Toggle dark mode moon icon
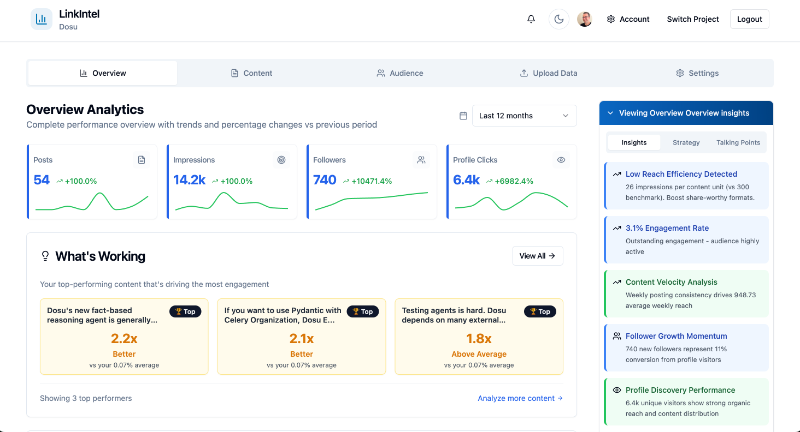This screenshot has height=432, width=800. pos(558,19)
